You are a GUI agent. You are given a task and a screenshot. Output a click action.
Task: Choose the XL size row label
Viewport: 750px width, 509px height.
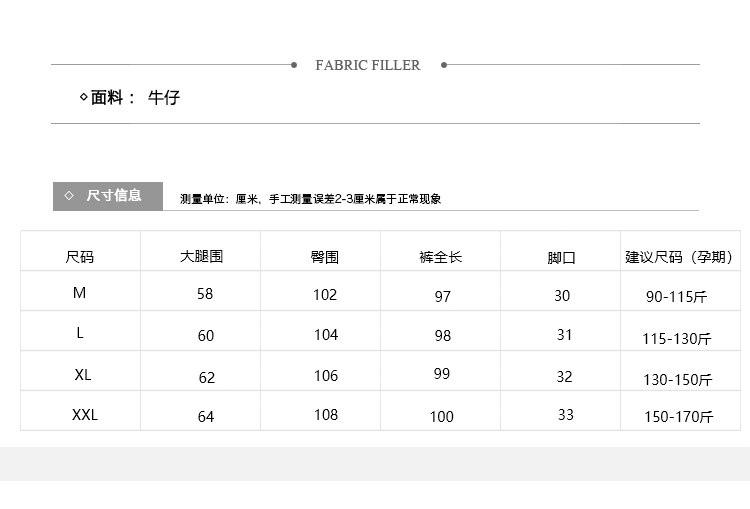click(x=82, y=375)
